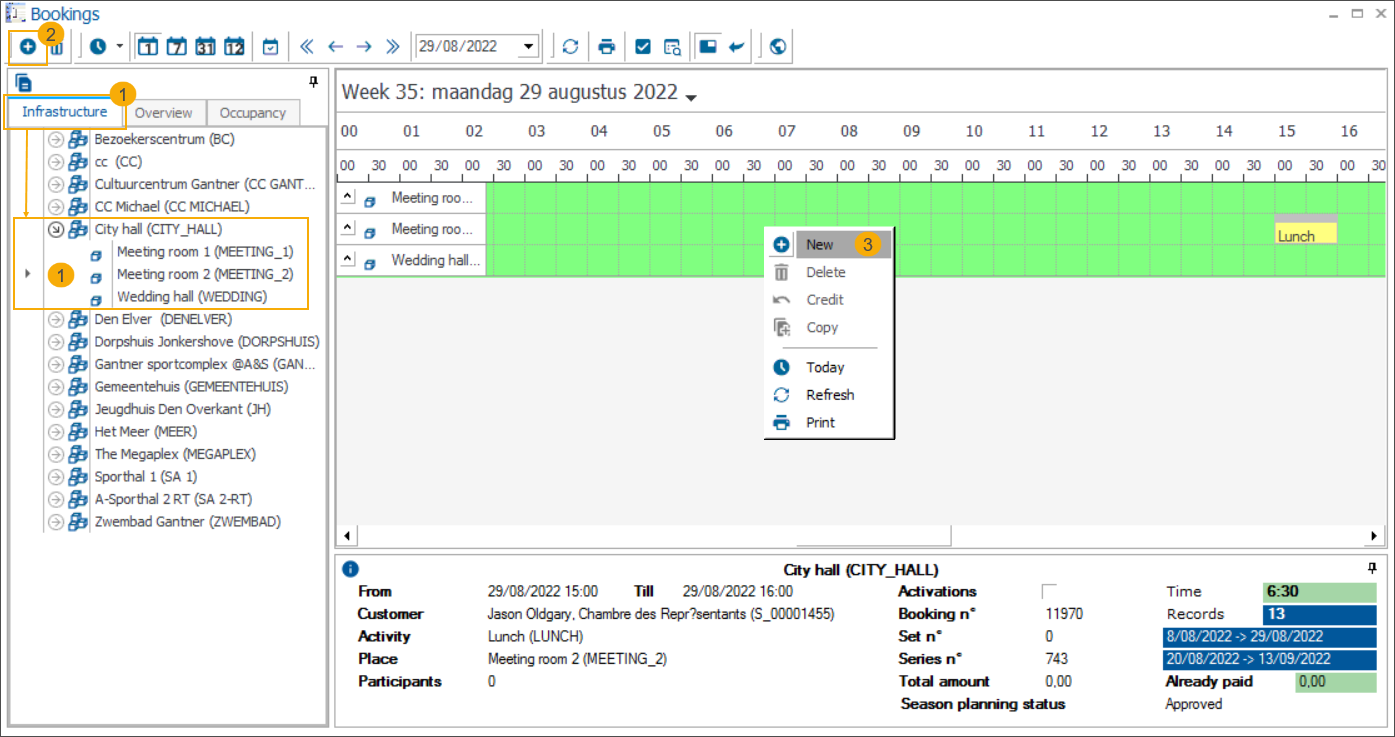Open the Refresh icon on the toolbar
This screenshot has height=737, width=1395.
[569, 45]
